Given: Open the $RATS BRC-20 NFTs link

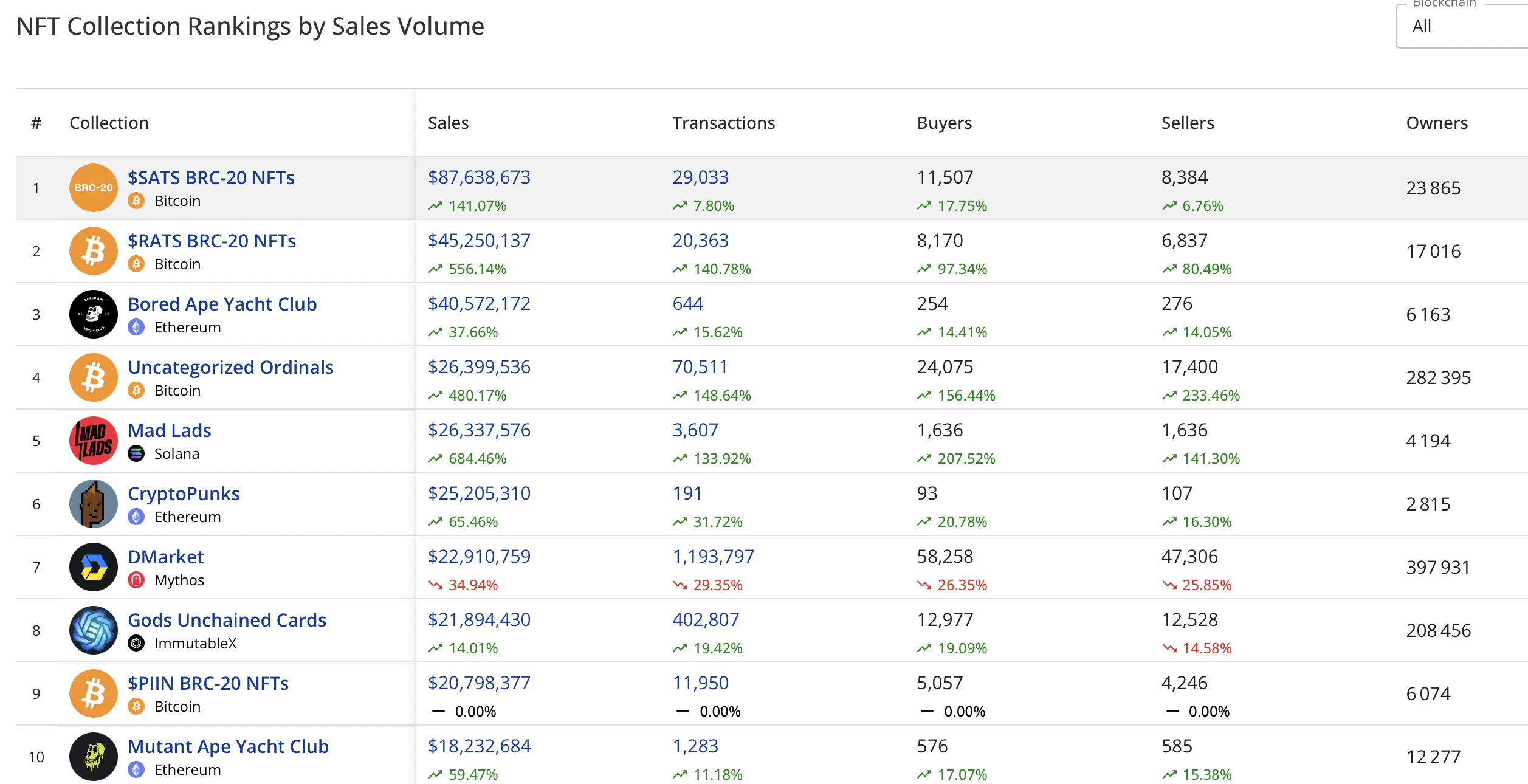Looking at the screenshot, I should pos(212,241).
